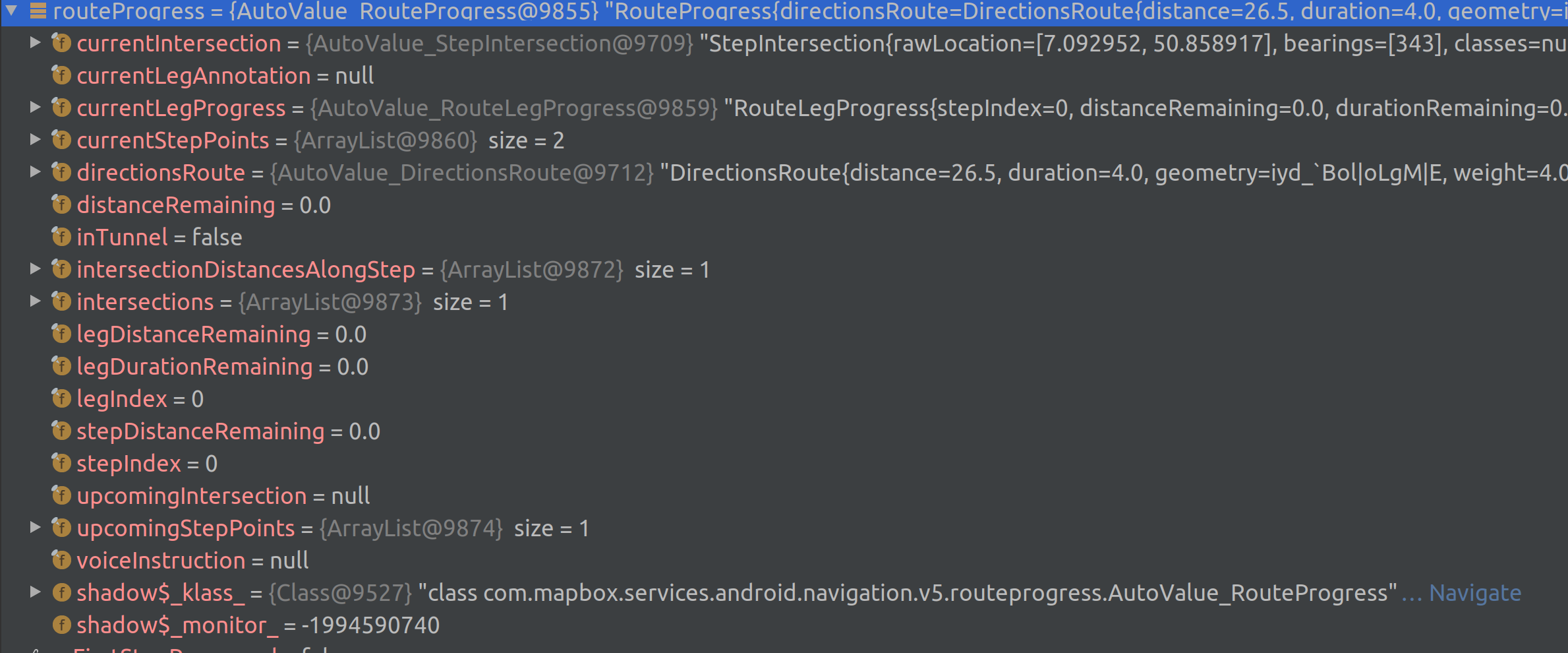The height and width of the screenshot is (653, 1568).
Task: Click the field icon next to directionsRoute
Action: [x=61, y=172]
